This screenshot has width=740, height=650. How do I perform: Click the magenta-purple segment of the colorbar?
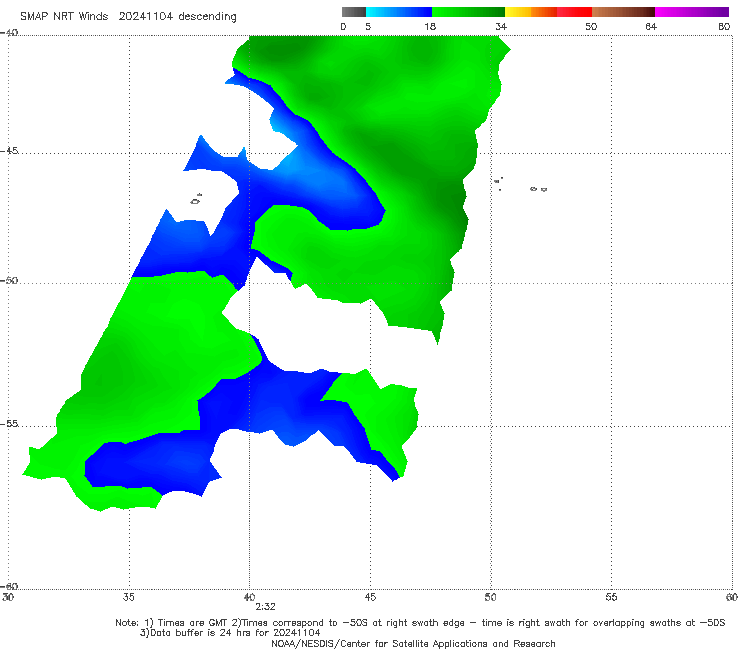click(692, 12)
